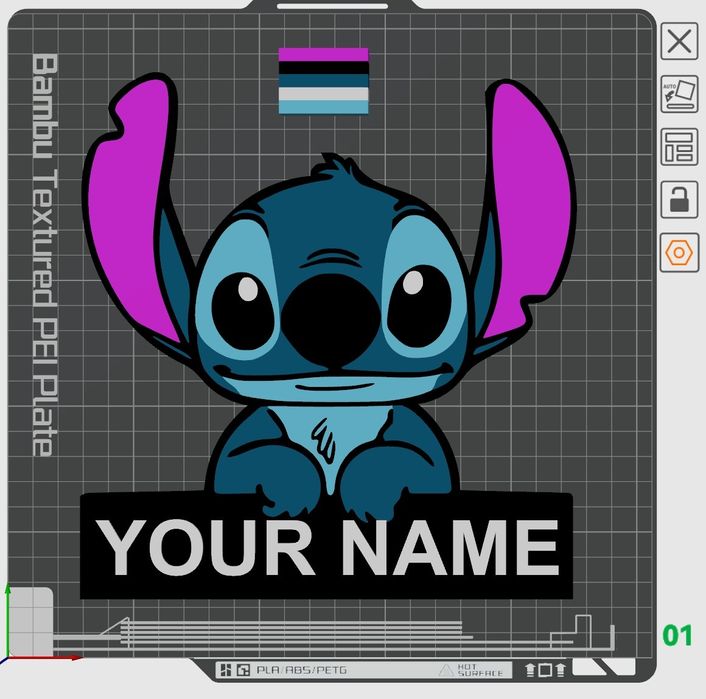Toggle the plate lock icon
Viewport: 706px width, 699px height.
[679, 200]
